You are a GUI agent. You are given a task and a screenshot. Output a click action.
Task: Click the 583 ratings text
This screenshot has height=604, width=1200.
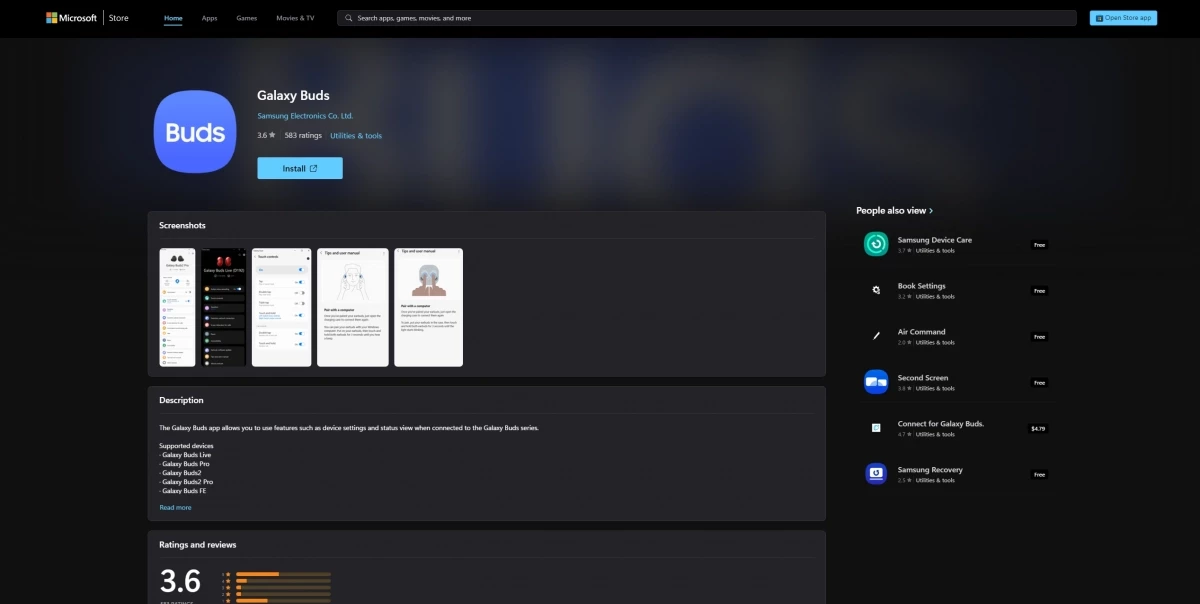coord(303,136)
